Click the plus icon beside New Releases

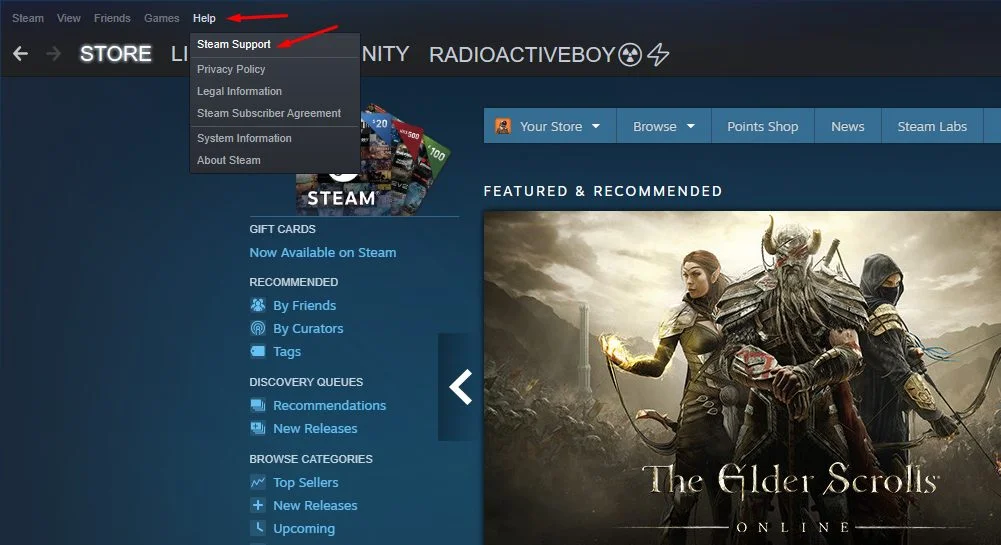(258, 505)
